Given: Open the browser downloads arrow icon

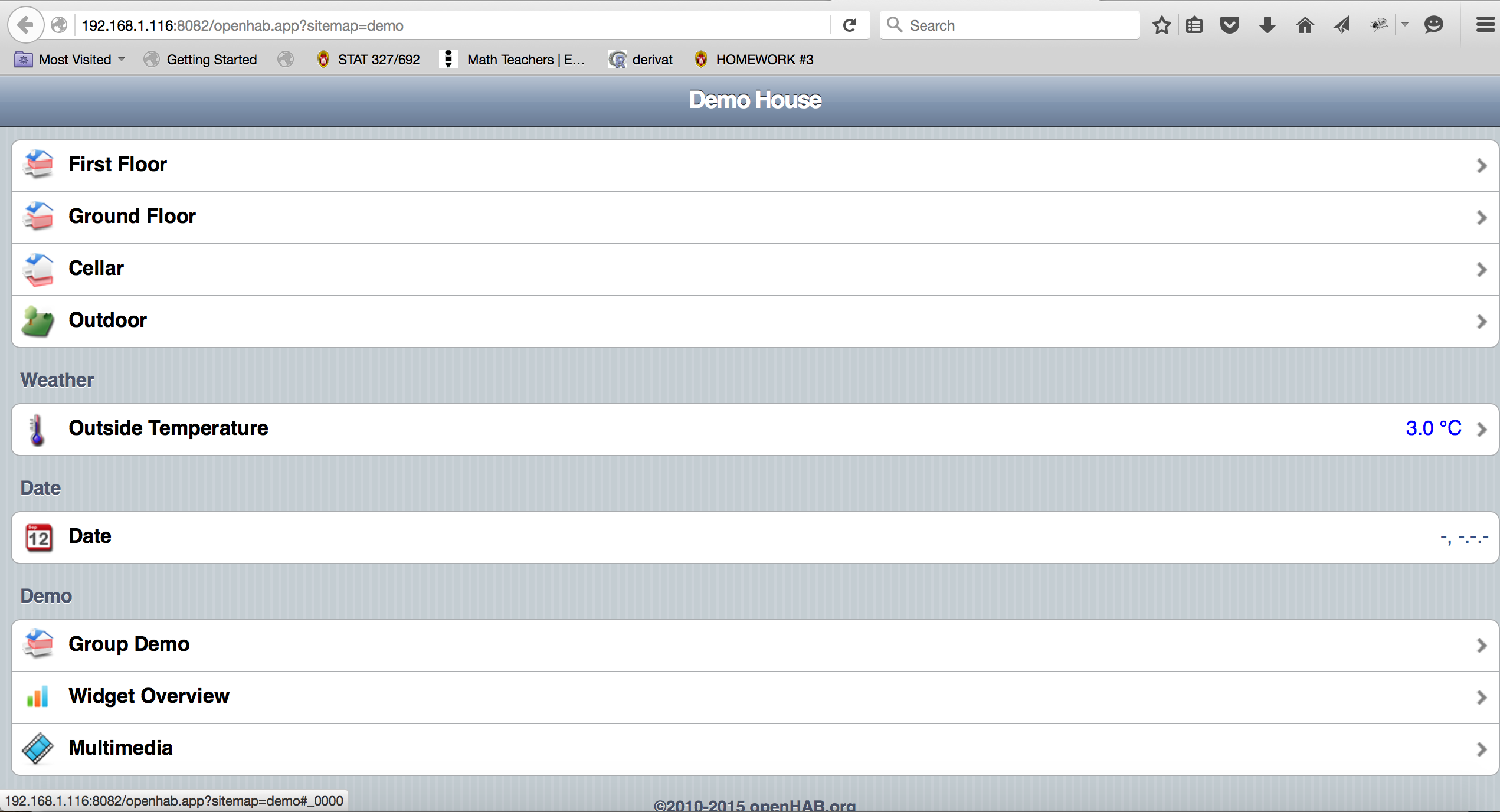Looking at the screenshot, I should (x=1267, y=25).
